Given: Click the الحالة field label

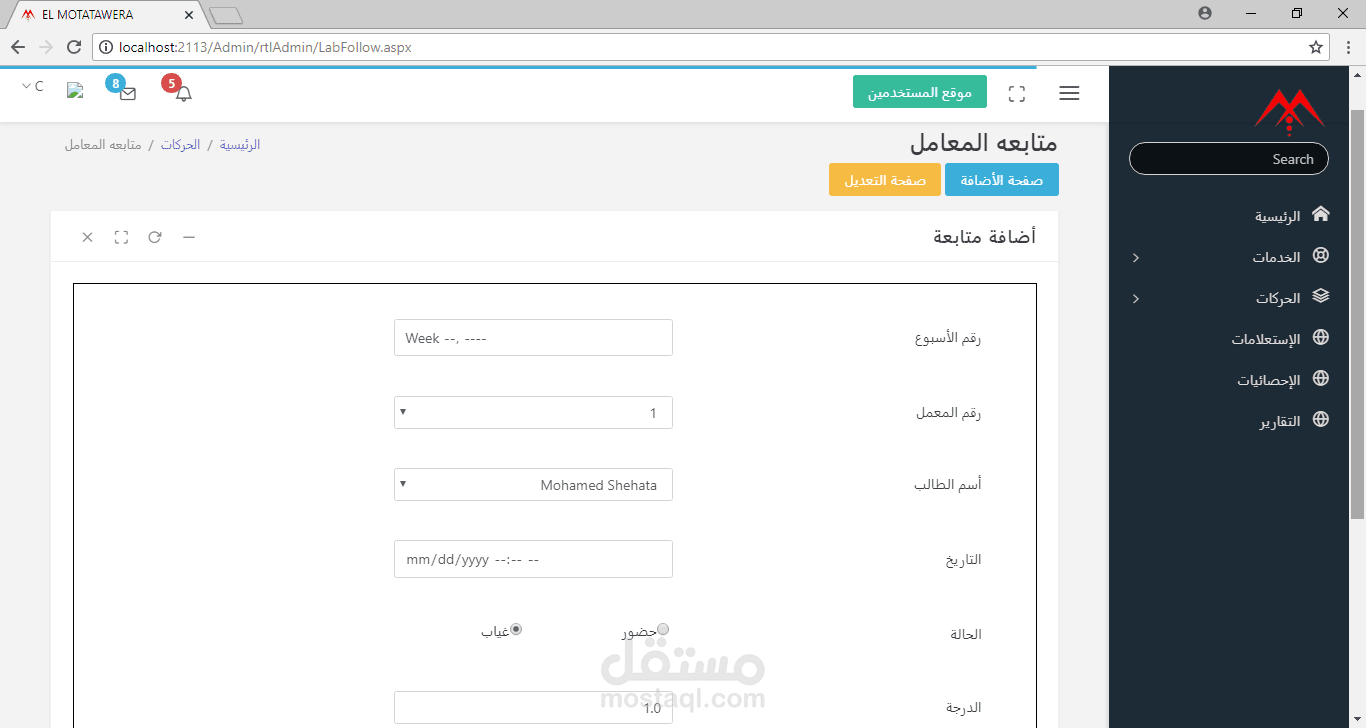Looking at the screenshot, I should 965,634.
